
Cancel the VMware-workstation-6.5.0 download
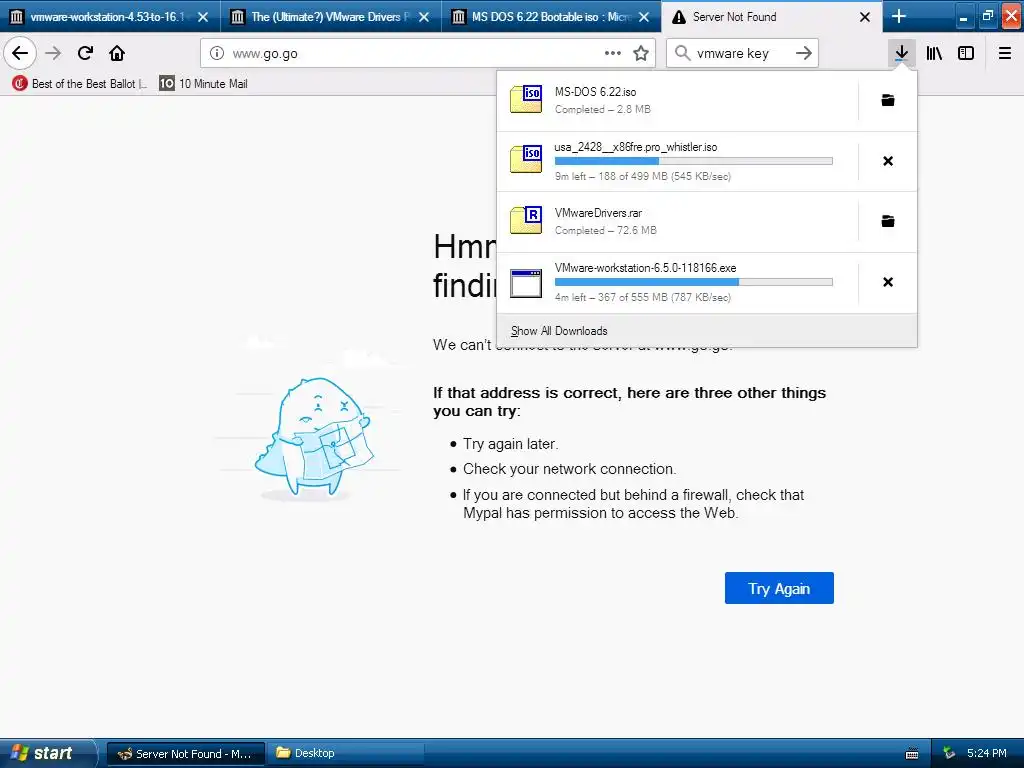[x=888, y=281]
